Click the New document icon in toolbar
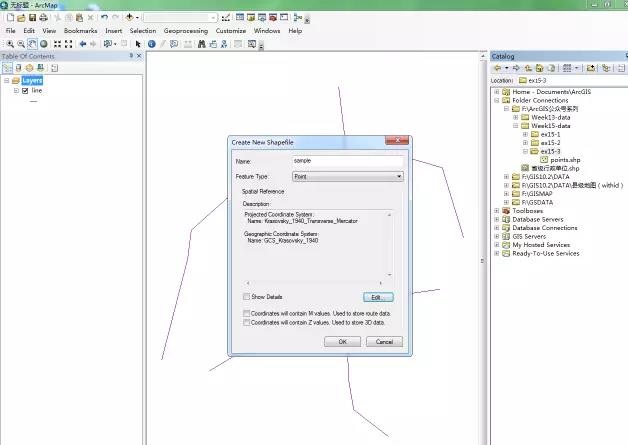 tap(10, 17)
